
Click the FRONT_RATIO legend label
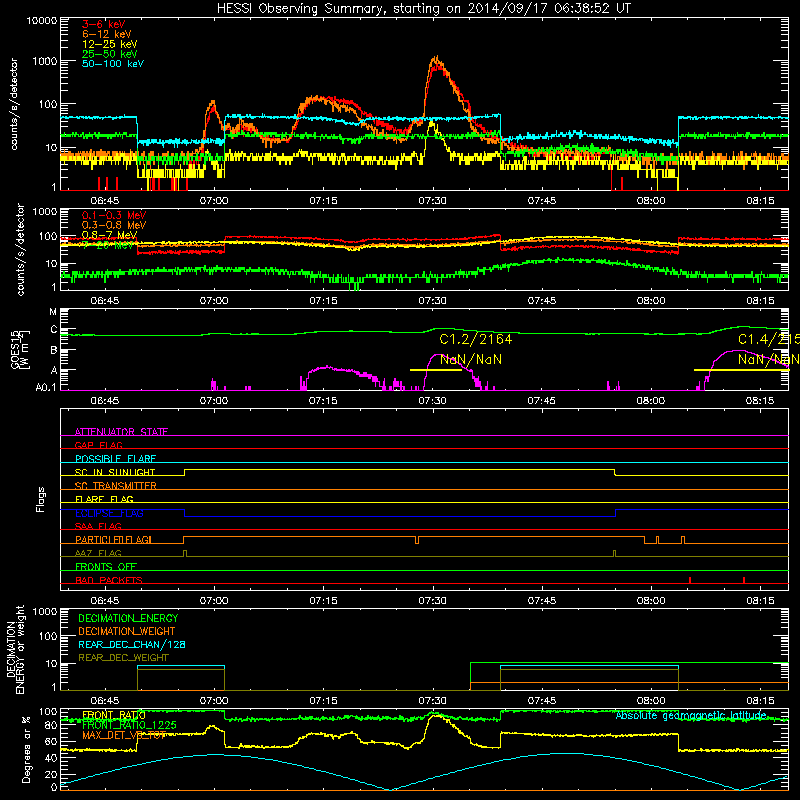(x=114, y=715)
